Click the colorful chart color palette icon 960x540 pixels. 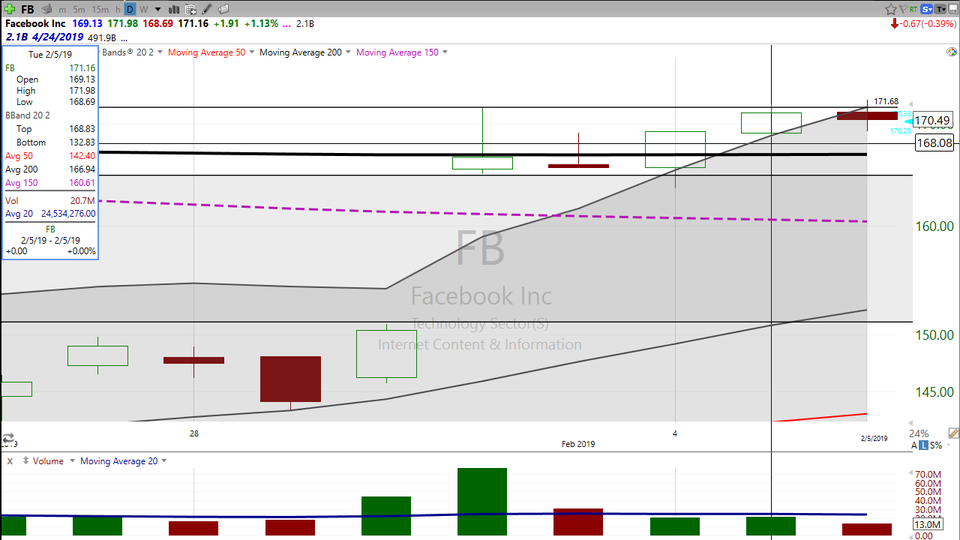coord(951,52)
